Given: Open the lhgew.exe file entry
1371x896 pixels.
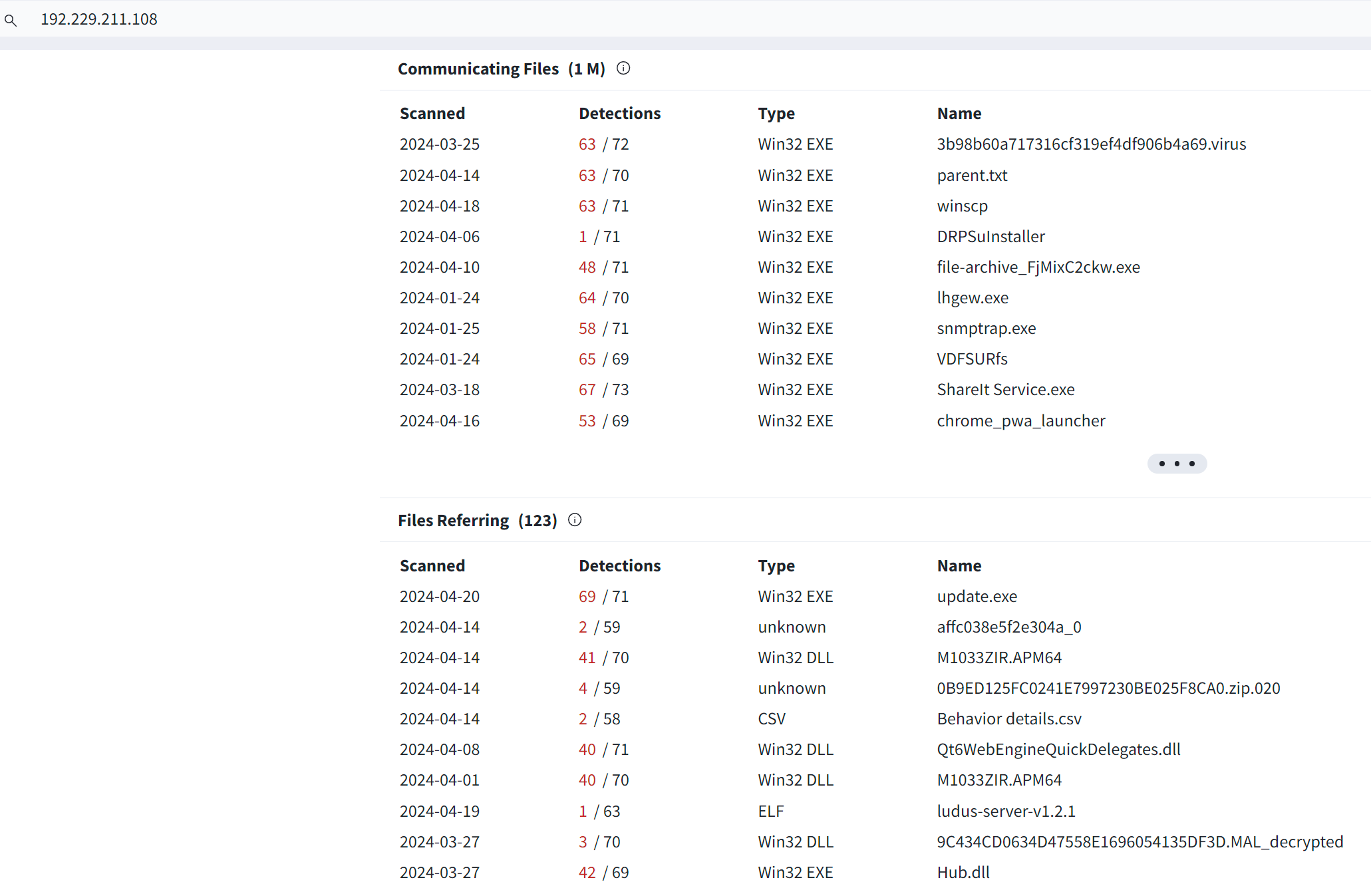Looking at the screenshot, I should pyautogui.click(x=973, y=298).
